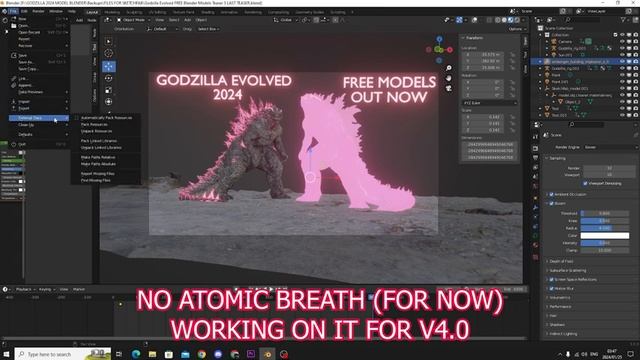Toggle Viewport Denoising checkbox

pos(586,183)
